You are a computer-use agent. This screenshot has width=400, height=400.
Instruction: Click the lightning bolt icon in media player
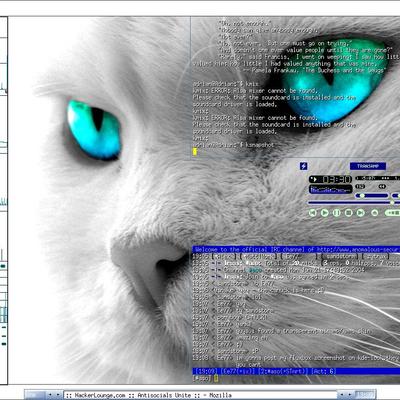[304, 166]
